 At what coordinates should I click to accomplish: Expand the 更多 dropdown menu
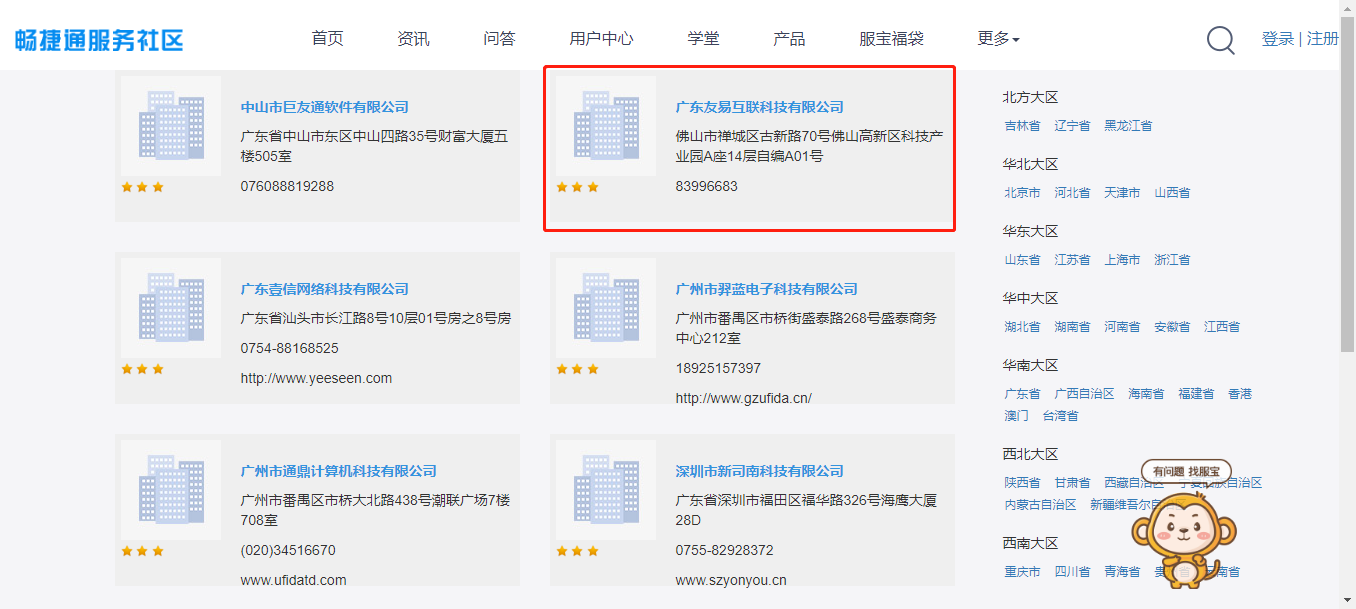[998, 39]
